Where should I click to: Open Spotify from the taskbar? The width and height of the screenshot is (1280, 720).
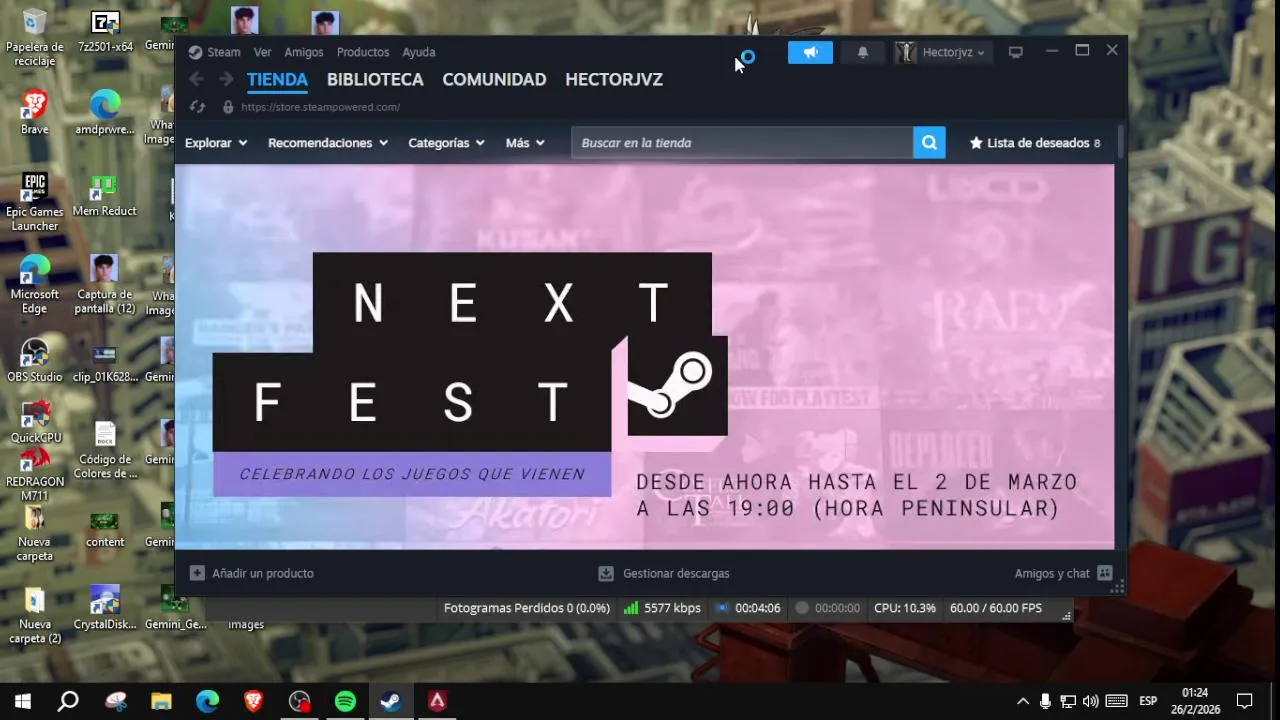(x=345, y=701)
